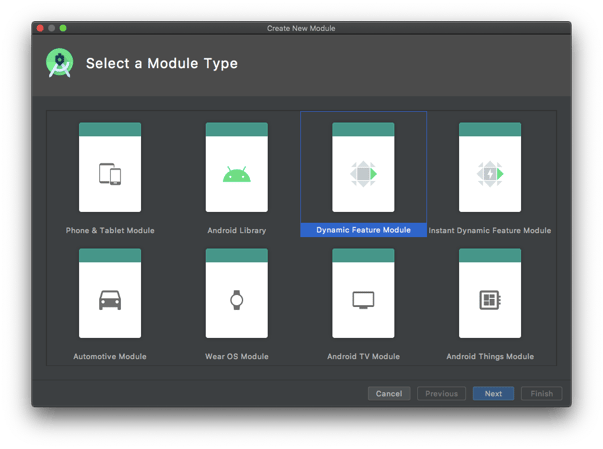Screen dimensions: 603x449
Task: Click the Dynamic Feature Module icon
Action: pos(363,174)
